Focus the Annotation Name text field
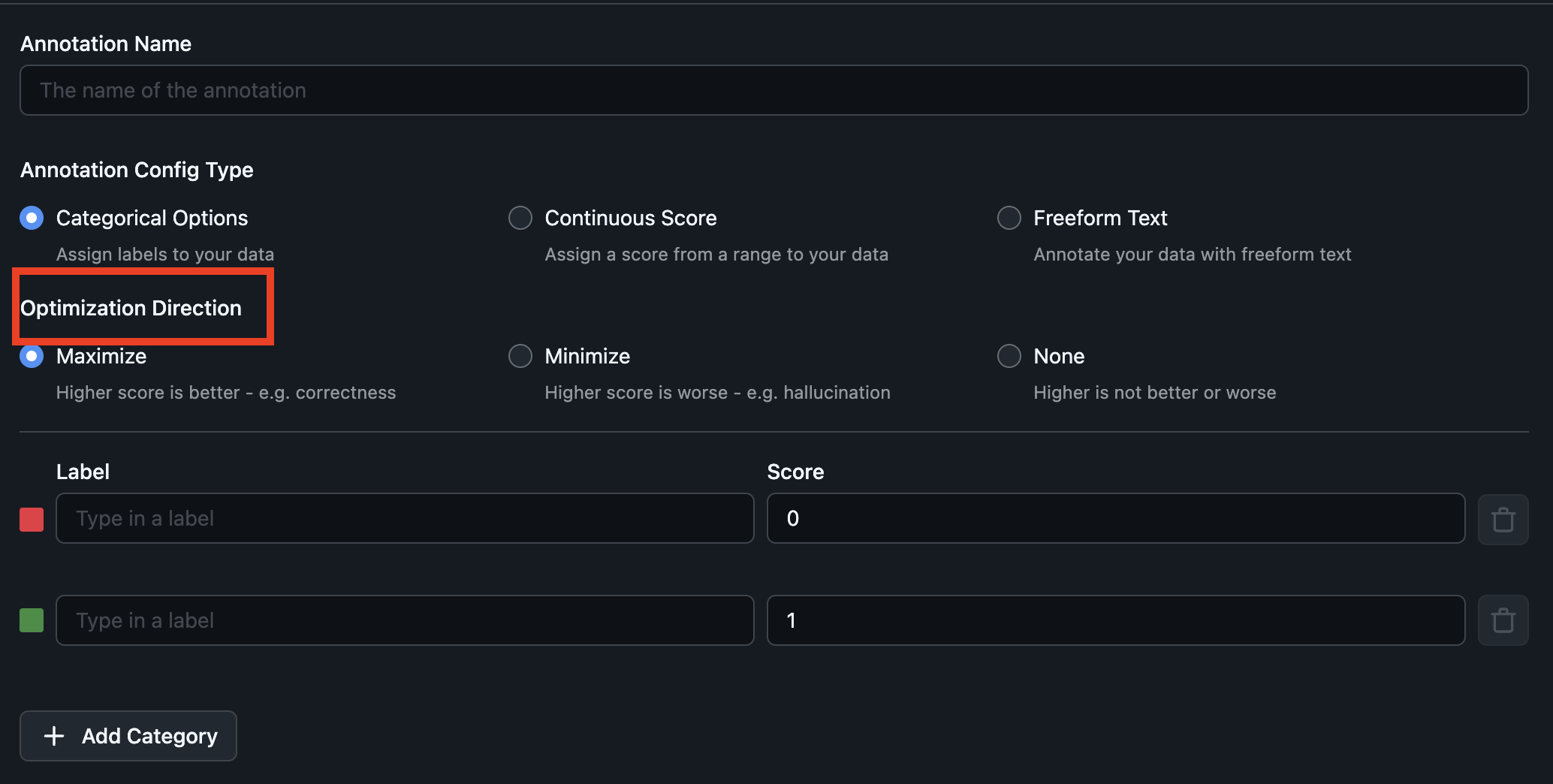This screenshot has width=1553, height=784. point(773,90)
